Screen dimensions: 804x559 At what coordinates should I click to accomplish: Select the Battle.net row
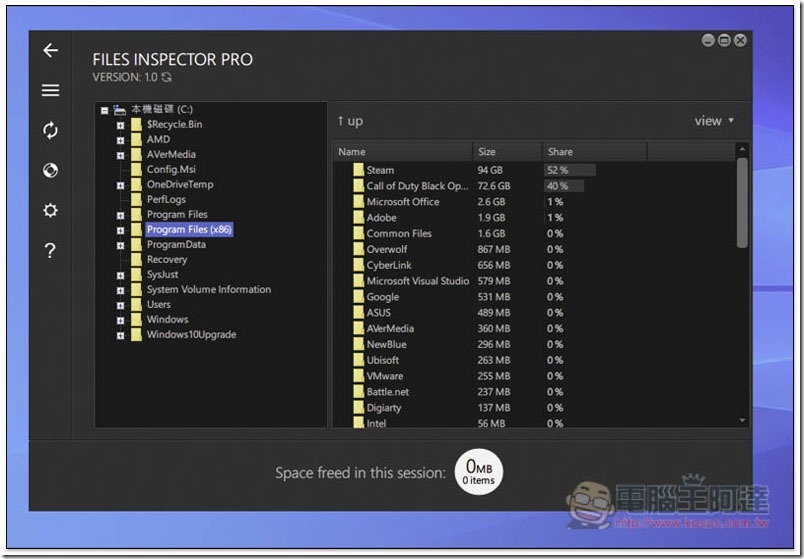[535, 392]
